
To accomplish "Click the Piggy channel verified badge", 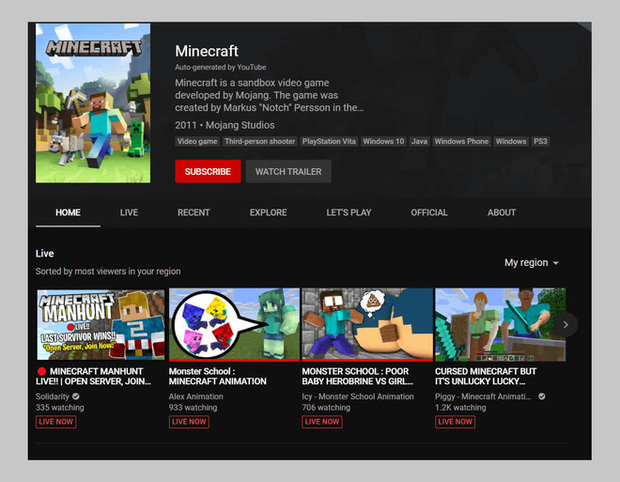I will coord(542,396).
